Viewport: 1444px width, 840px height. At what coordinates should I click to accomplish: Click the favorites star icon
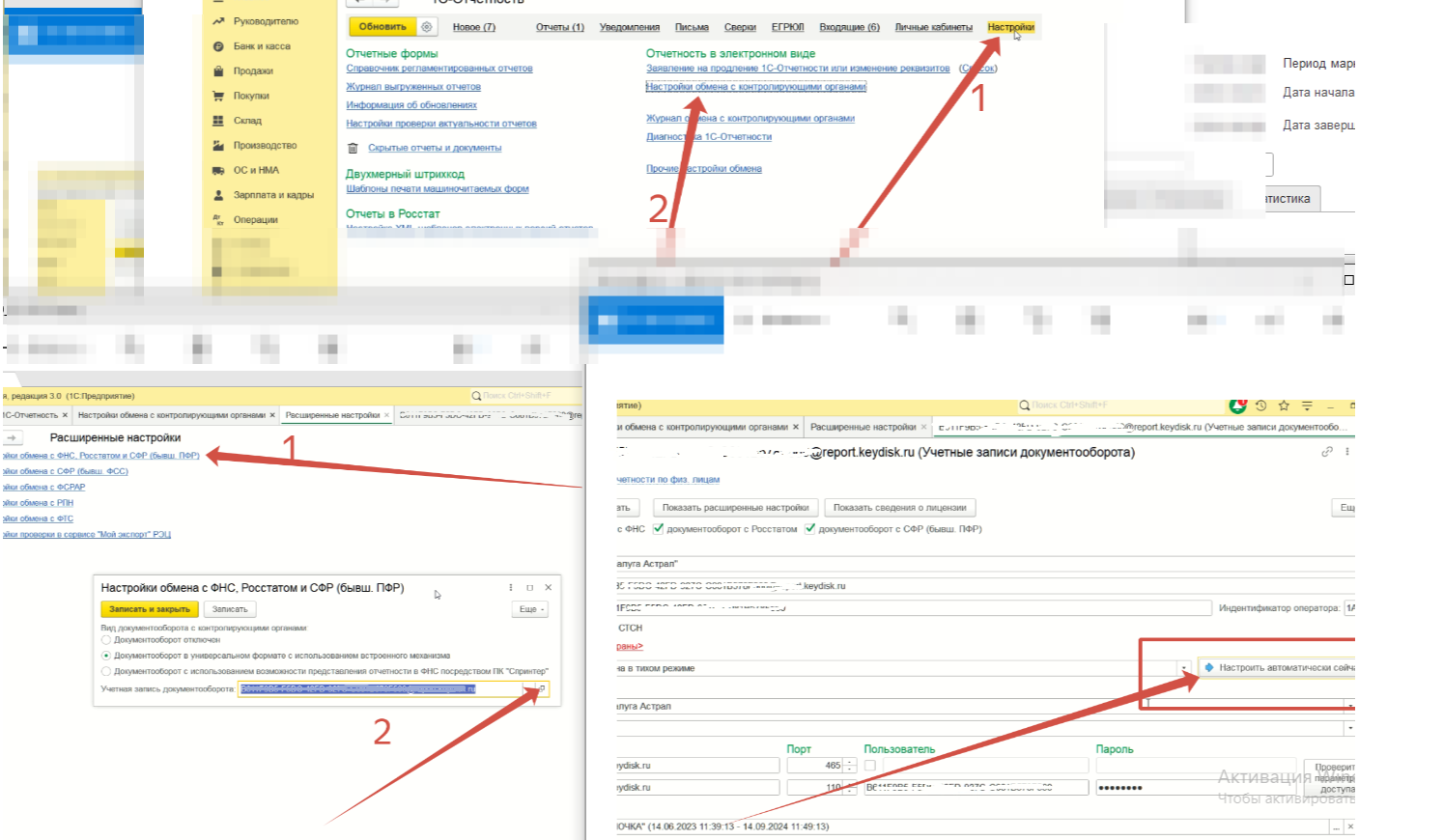click(x=1284, y=406)
